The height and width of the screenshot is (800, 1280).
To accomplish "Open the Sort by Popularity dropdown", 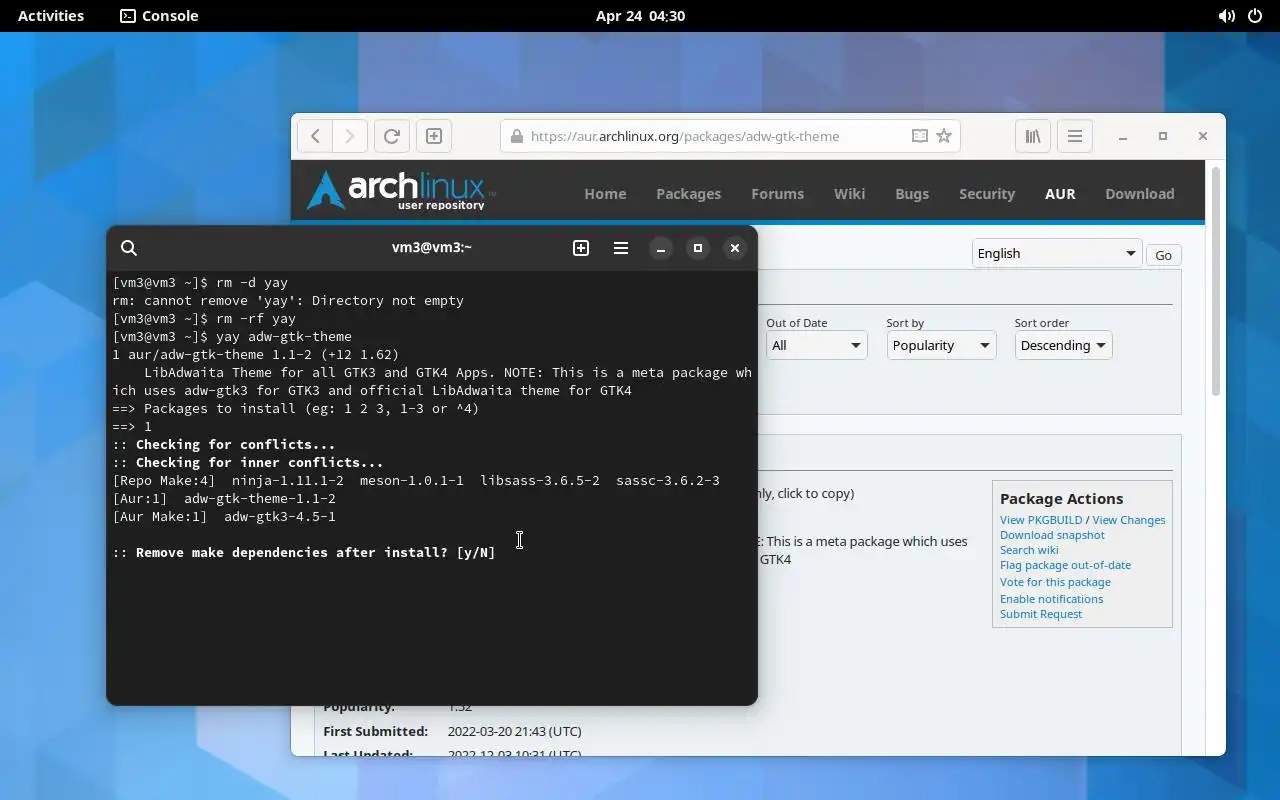I will pyautogui.click(x=941, y=345).
